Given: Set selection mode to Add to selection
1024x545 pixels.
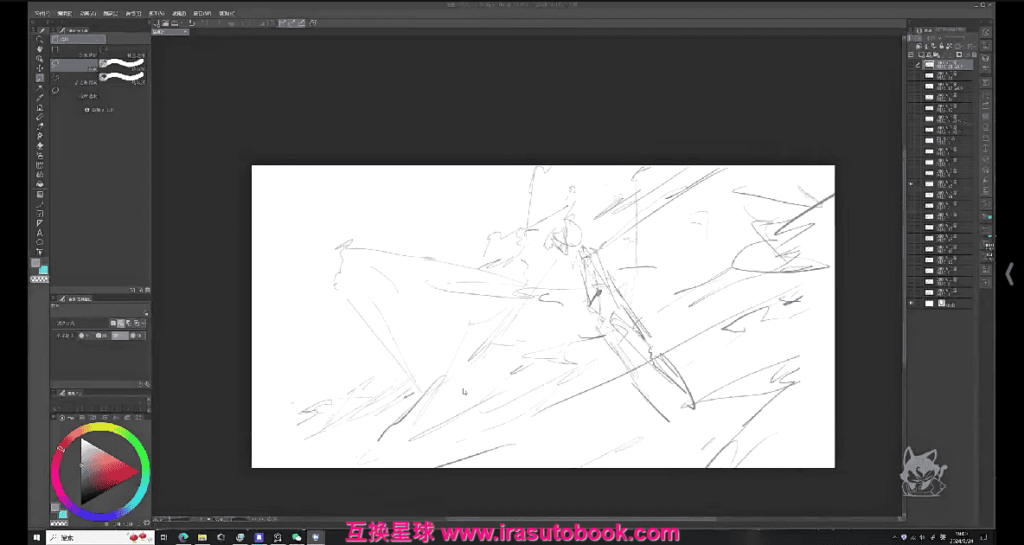Looking at the screenshot, I should click(x=121, y=323).
